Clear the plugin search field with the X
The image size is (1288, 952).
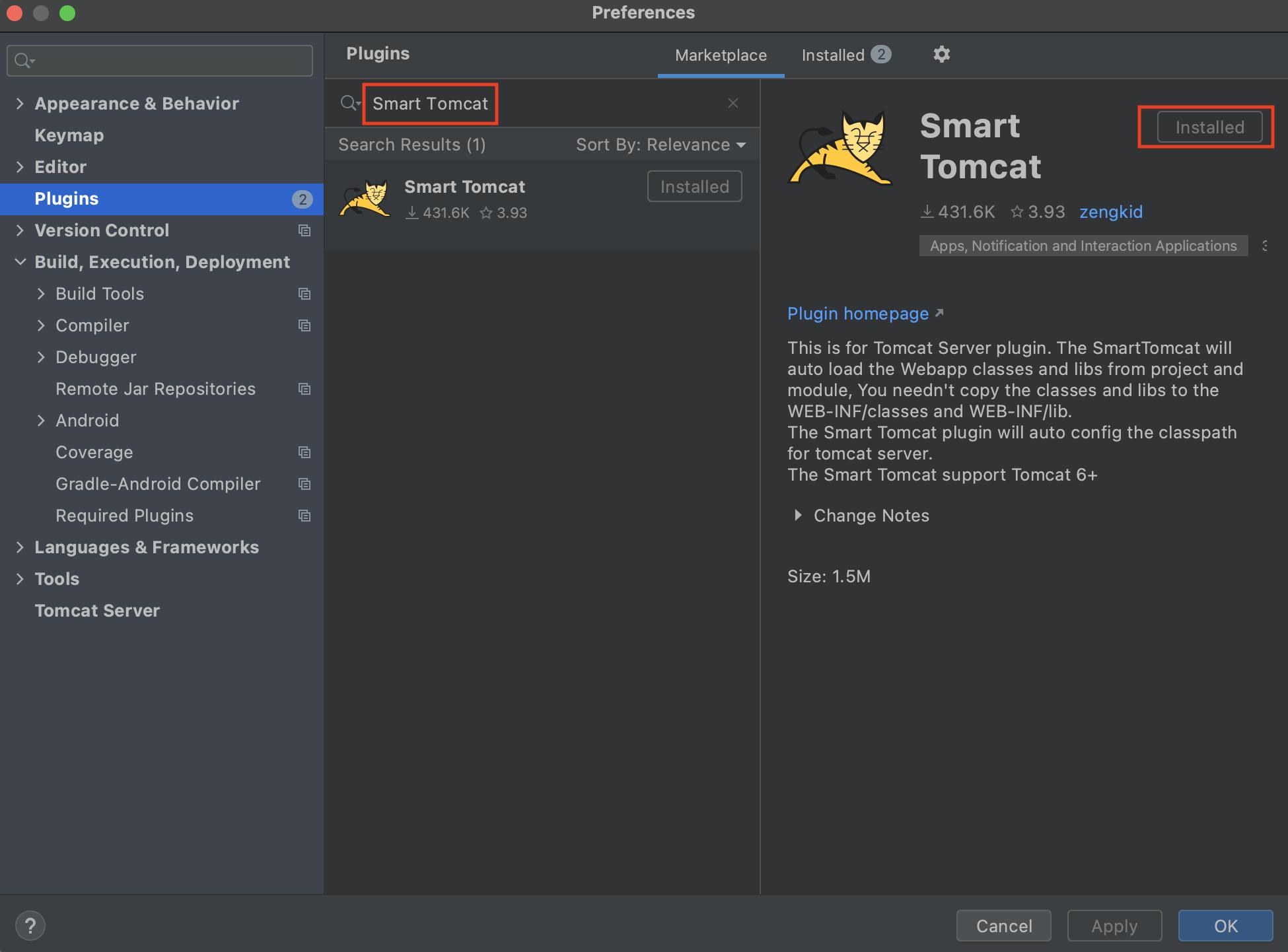(733, 103)
